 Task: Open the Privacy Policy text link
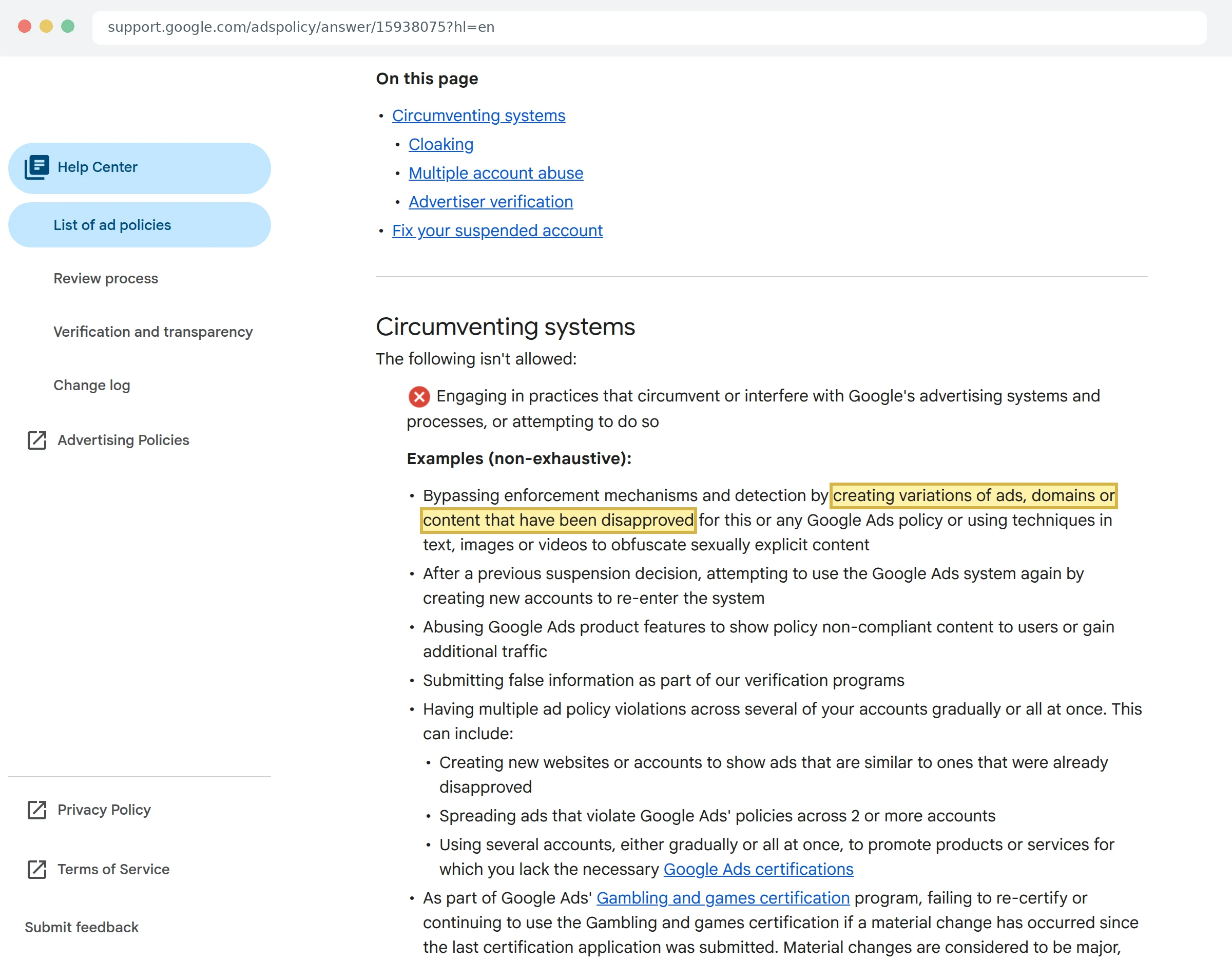104,810
